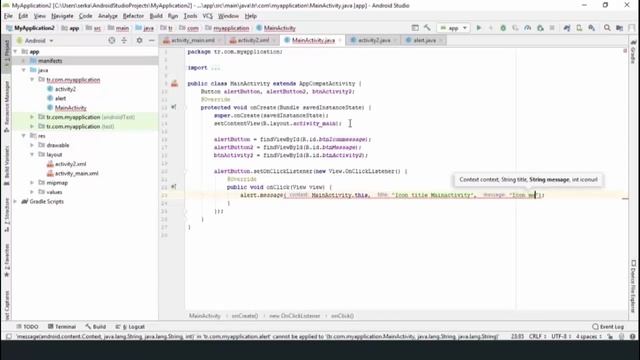Click the override gutter icon beside onClick
The height and width of the screenshot is (360, 640).
coord(173,187)
